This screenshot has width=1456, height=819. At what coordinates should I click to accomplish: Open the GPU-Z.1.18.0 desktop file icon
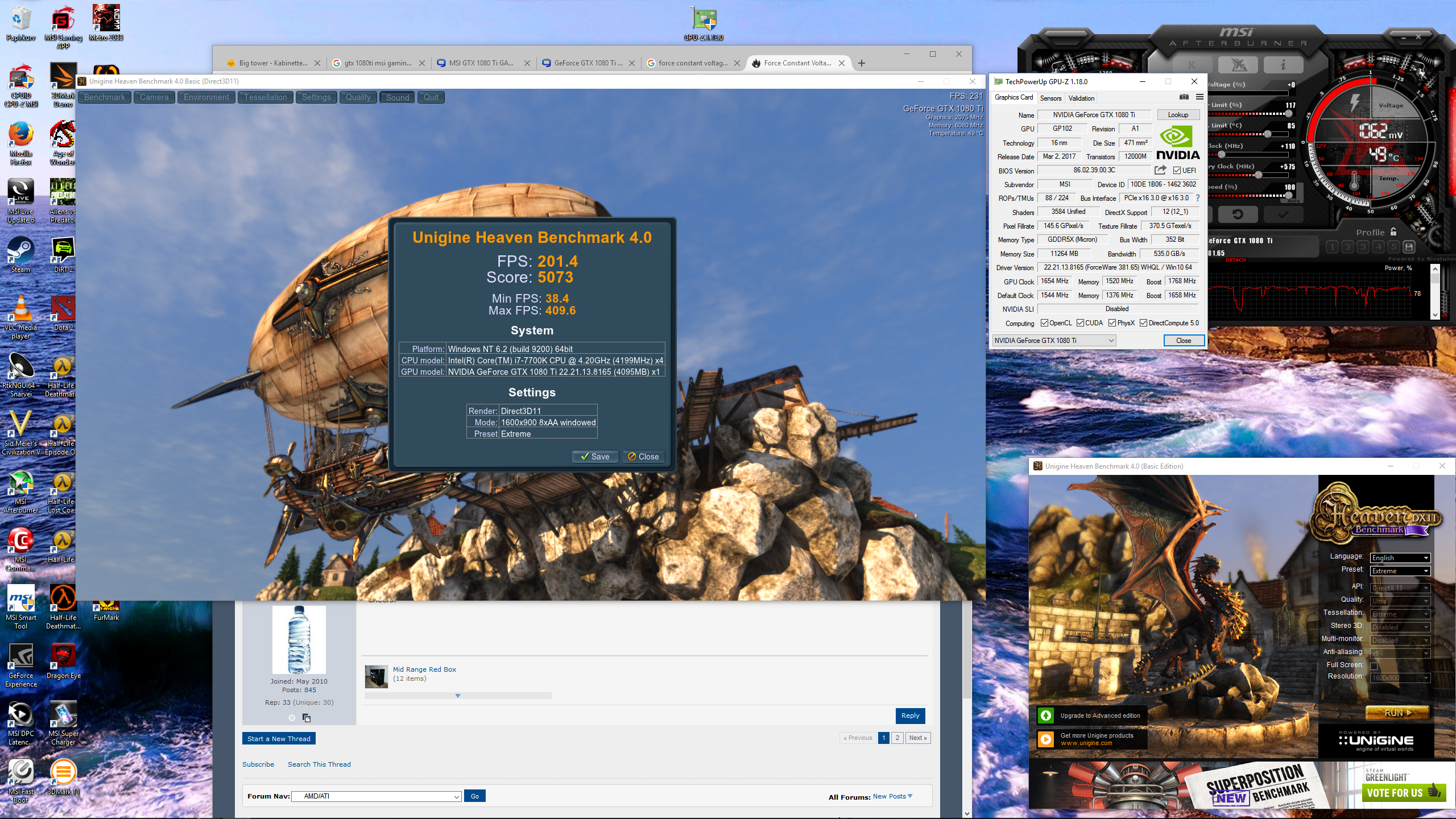[704, 24]
